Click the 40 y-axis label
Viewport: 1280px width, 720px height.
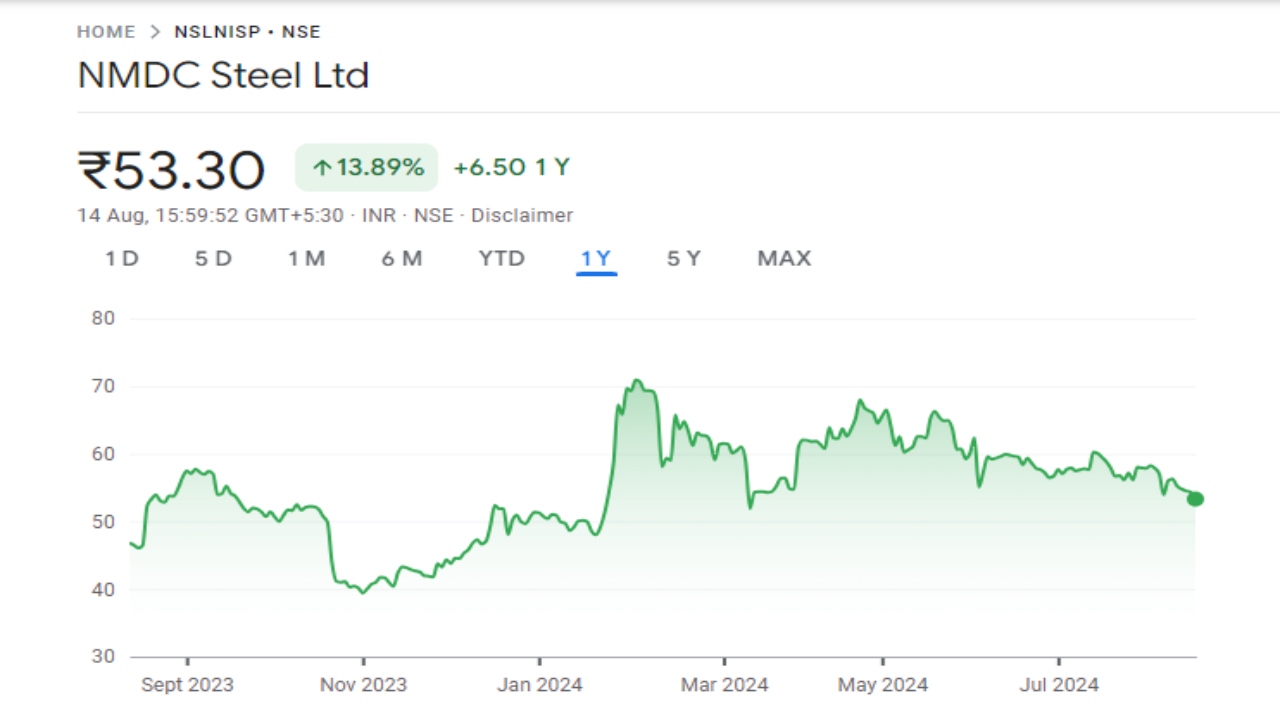pyautogui.click(x=104, y=590)
